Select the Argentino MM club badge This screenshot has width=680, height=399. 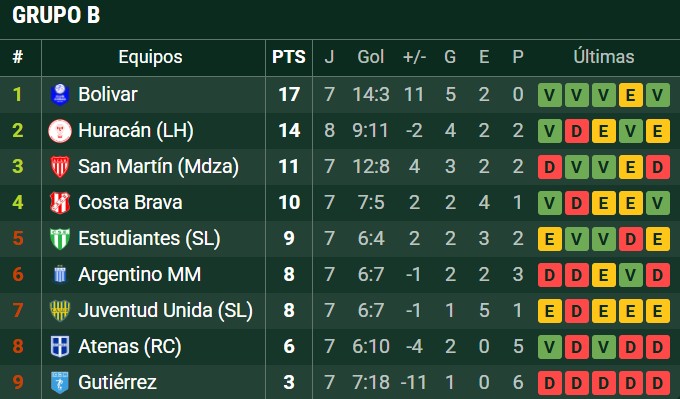tap(60, 275)
